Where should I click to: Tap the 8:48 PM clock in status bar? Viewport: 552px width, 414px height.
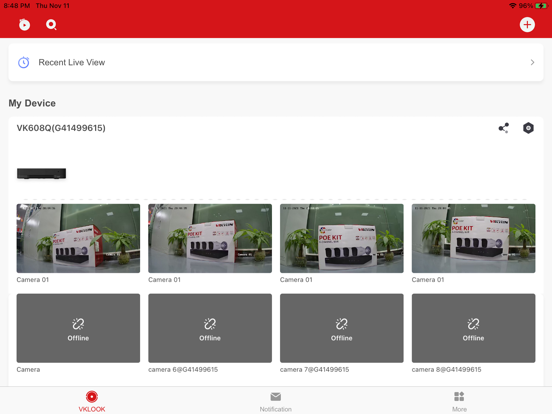point(17,6)
